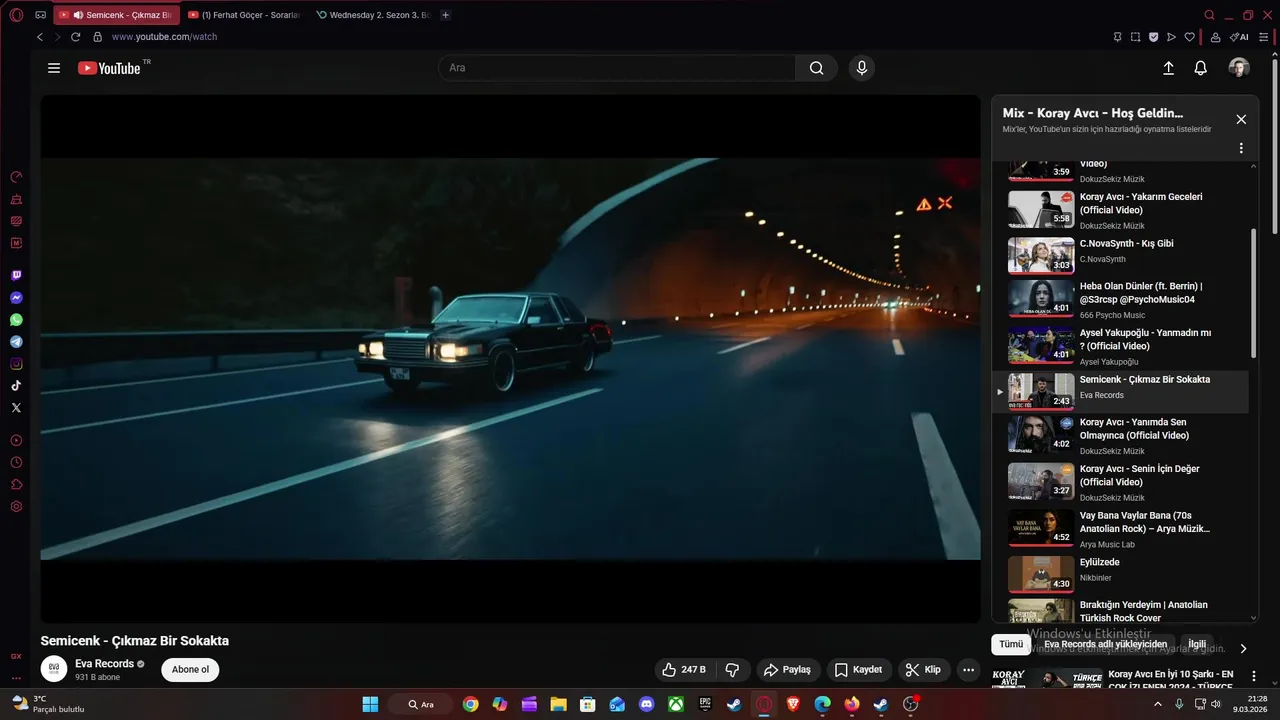Open a new browser tab
Image resolution: width=1280 pixels, height=720 pixels.
point(446,15)
